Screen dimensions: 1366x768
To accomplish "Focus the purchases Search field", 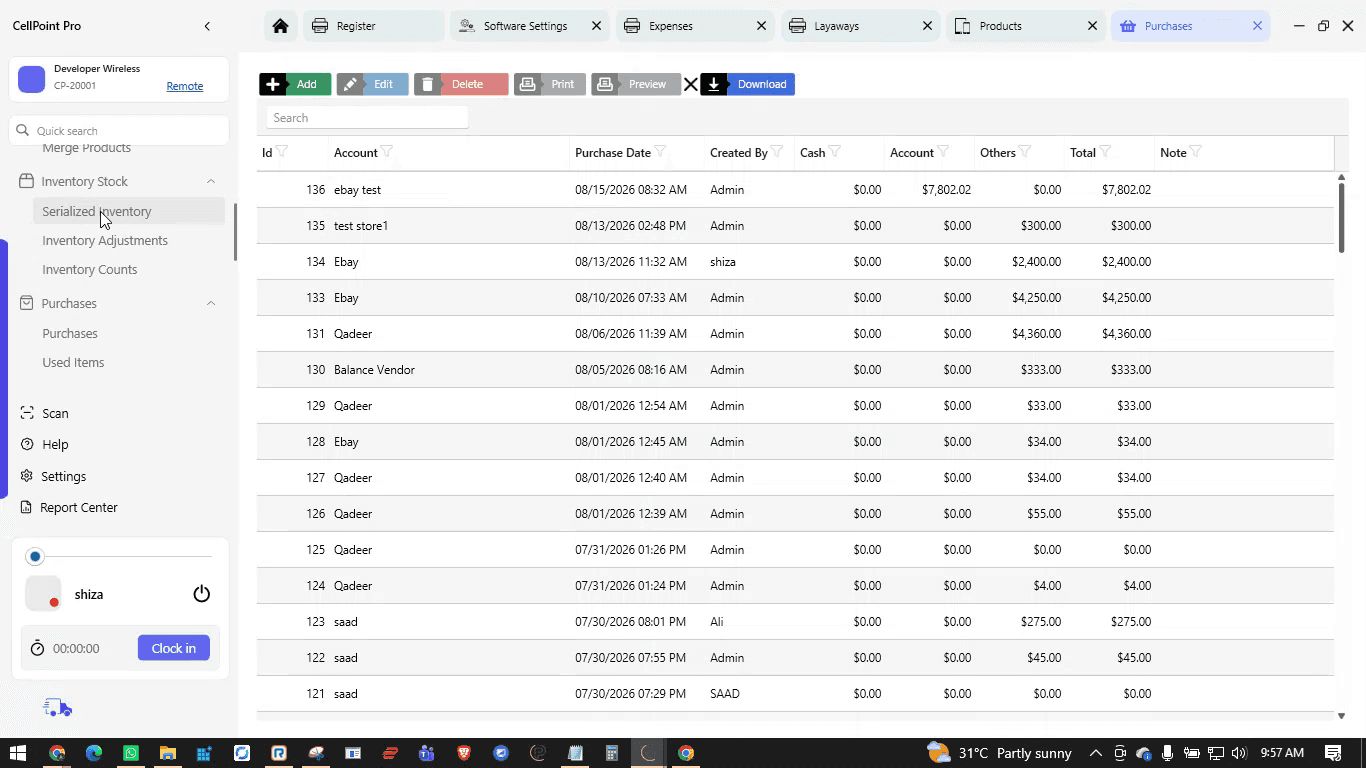I will pyautogui.click(x=367, y=118).
